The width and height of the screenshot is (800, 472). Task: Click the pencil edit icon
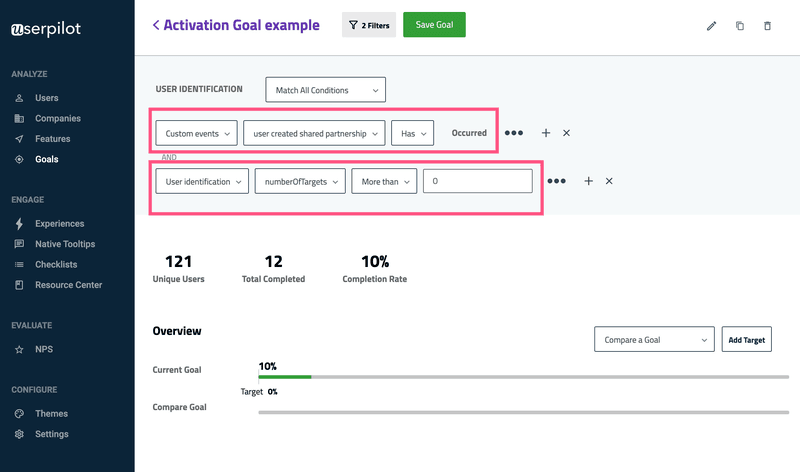coord(711,26)
